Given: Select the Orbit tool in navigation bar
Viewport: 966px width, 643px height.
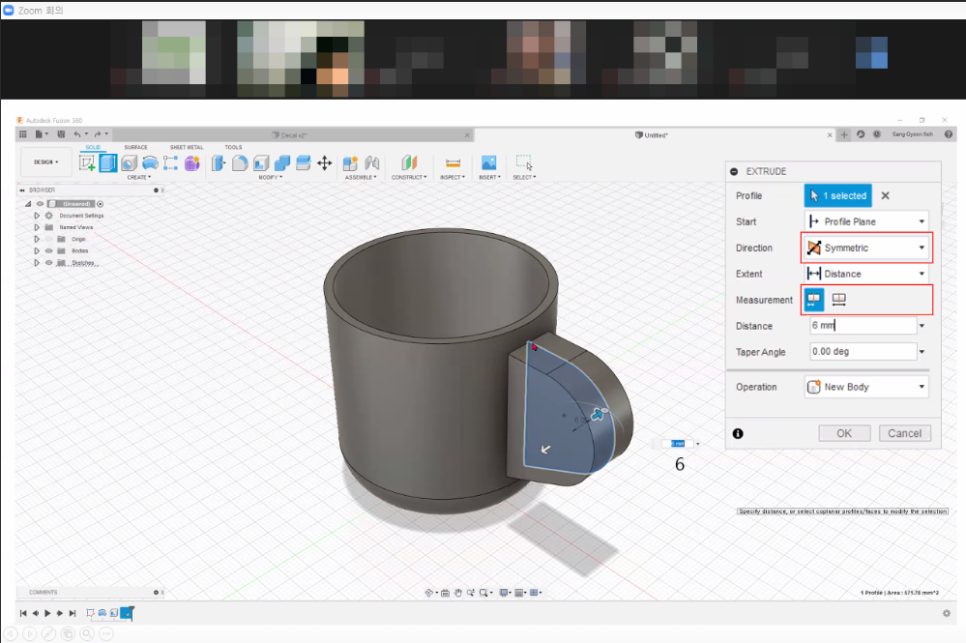Looking at the screenshot, I should point(429,592).
